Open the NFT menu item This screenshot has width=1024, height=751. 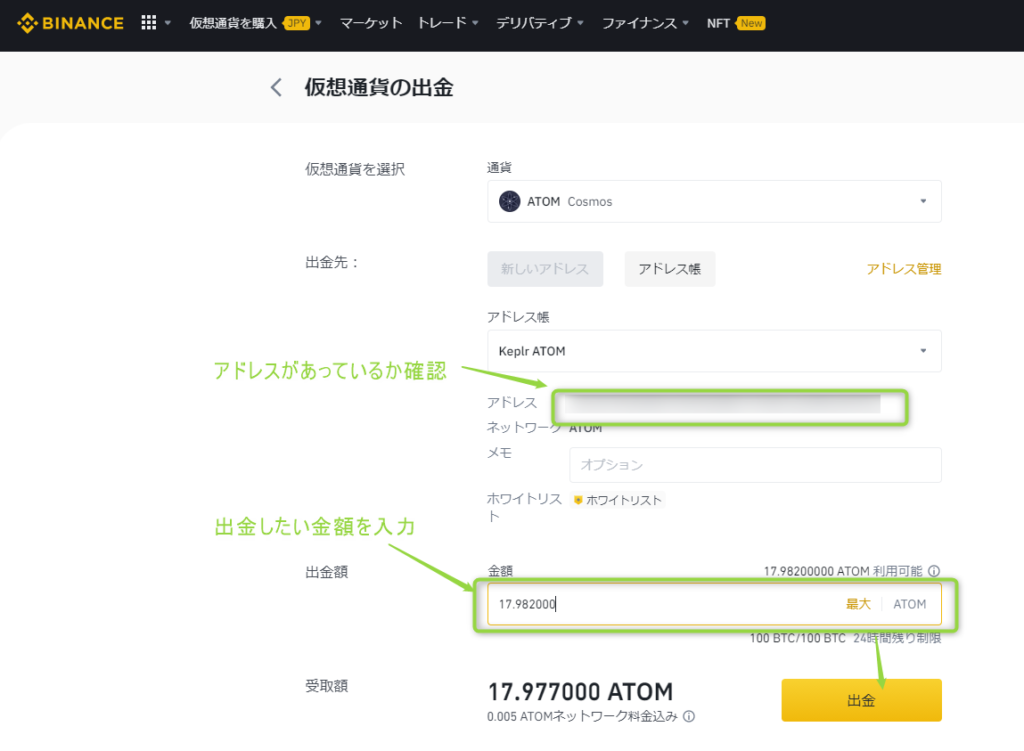[718, 23]
